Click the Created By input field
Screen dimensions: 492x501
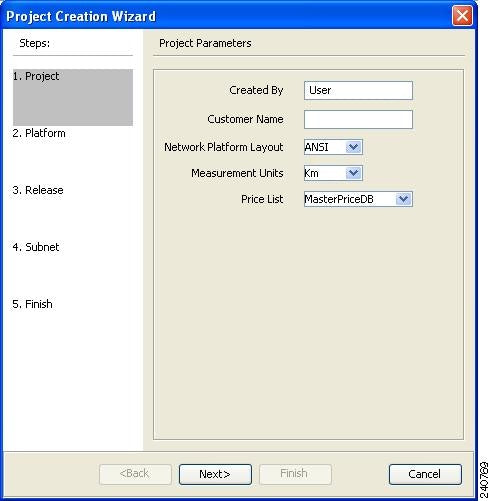coord(358,90)
